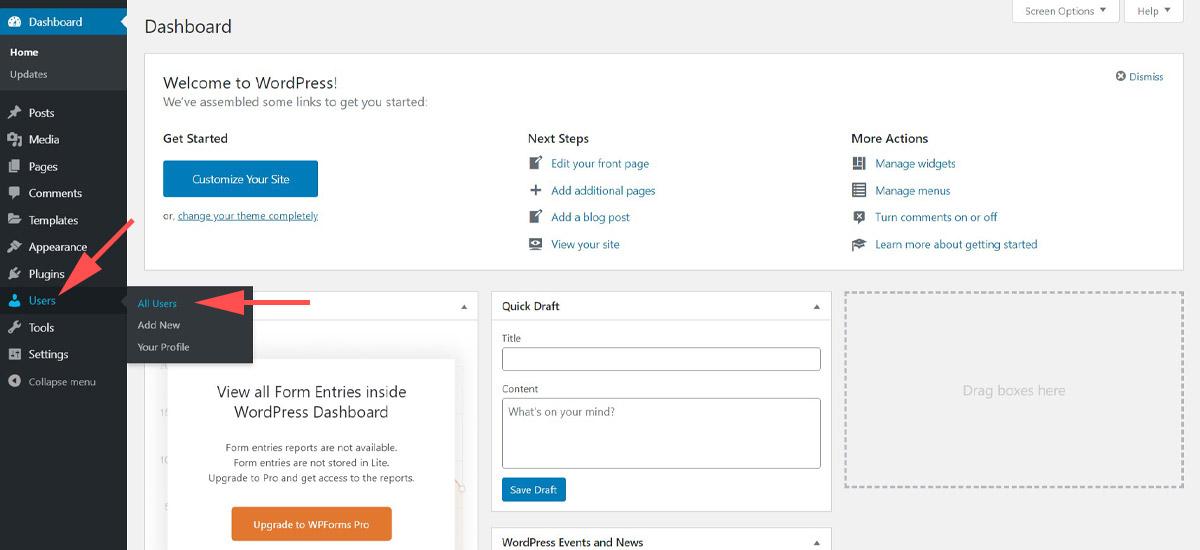Open the Settings menu label
The image size is (1200, 550).
point(48,354)
